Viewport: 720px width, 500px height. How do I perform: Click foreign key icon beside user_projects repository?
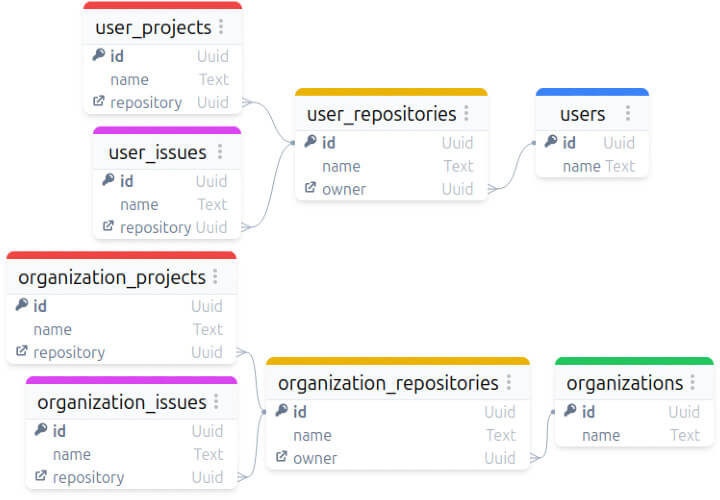[98, 102]
